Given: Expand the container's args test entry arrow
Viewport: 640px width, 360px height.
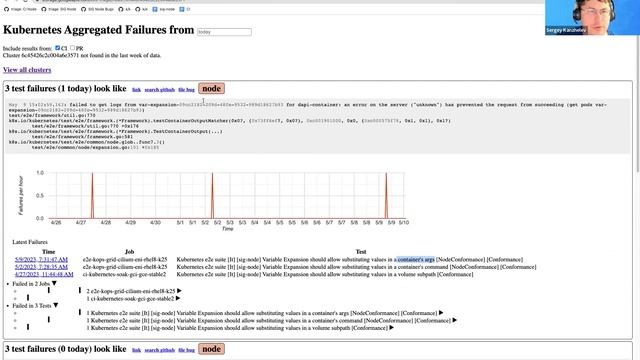Looking at the screenshot, I should [x=441, y=313].
